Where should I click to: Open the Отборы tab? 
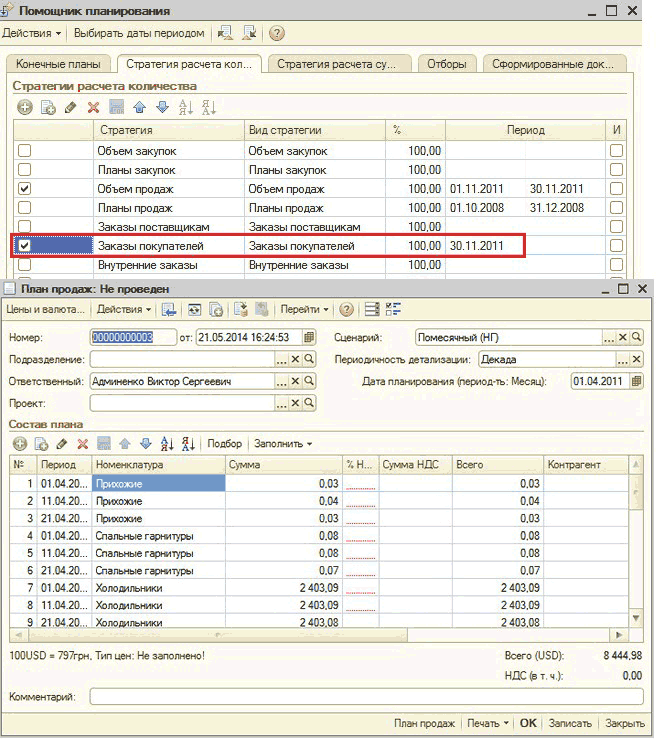pyautogui.click(x=445, y=64)
